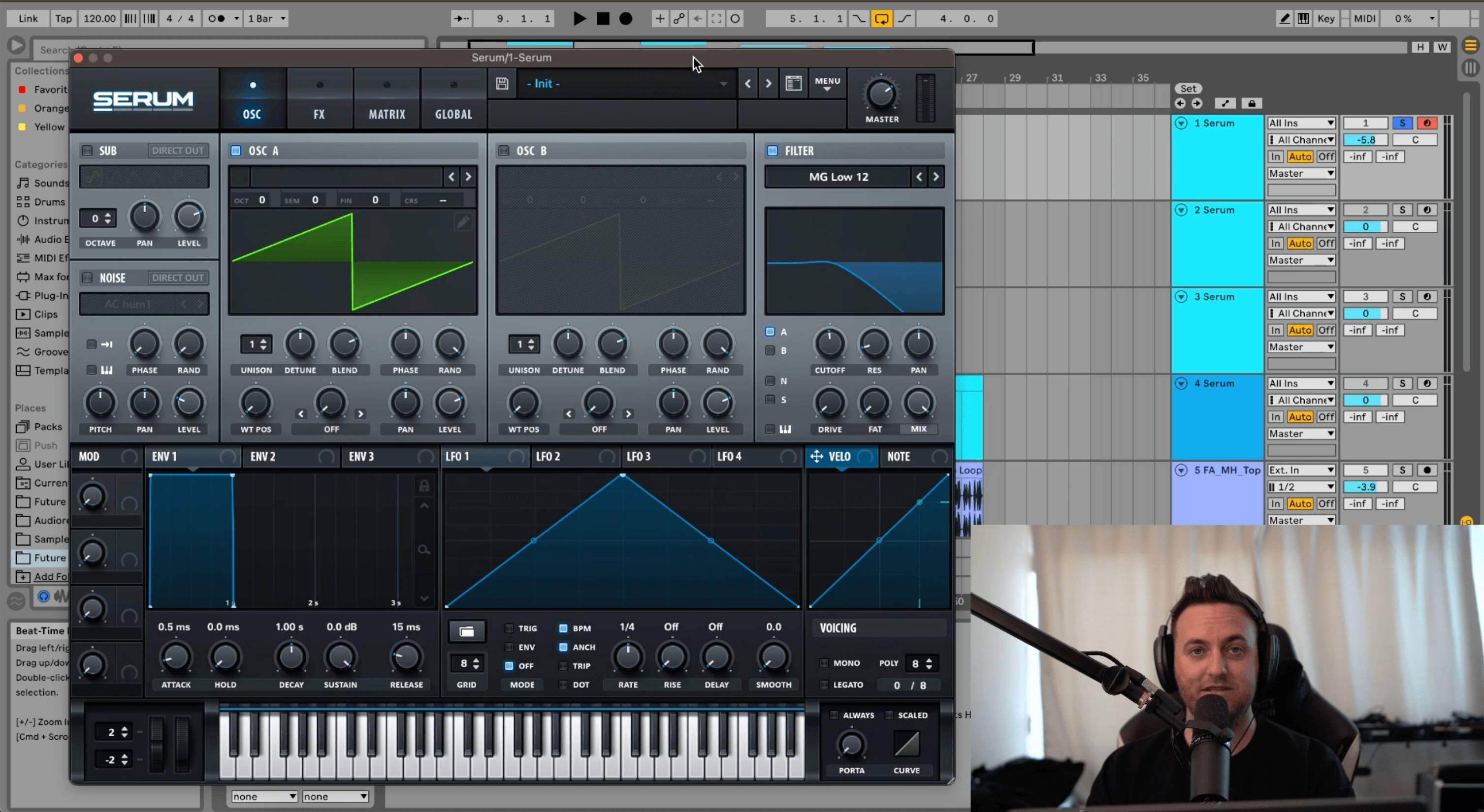Open the Serum preset browser list icon
Image resolution: width=1484 pixels, height=812 pixels.
(793, 84)
